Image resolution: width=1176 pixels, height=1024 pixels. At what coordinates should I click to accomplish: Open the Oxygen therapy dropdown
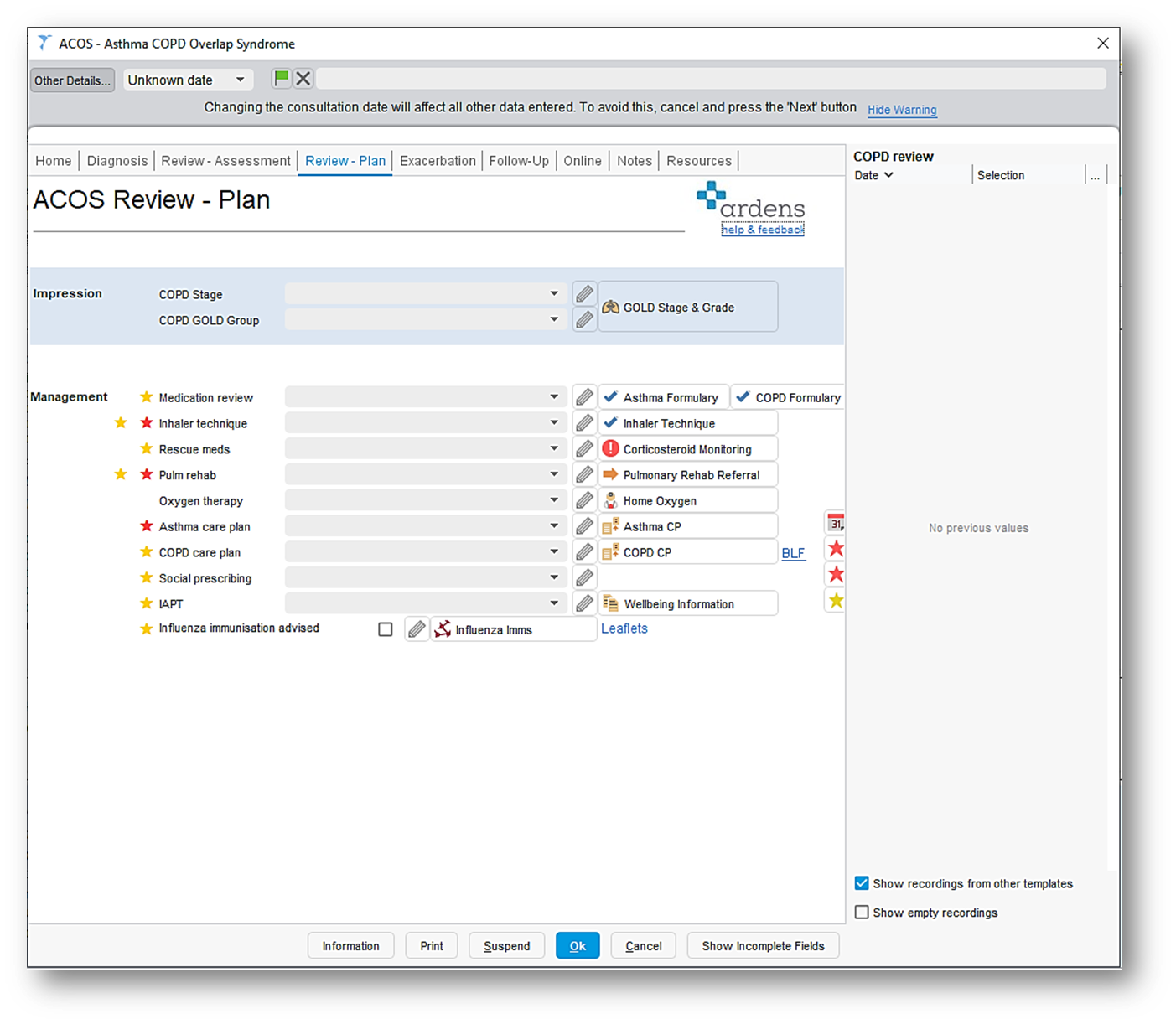point(426,500)
